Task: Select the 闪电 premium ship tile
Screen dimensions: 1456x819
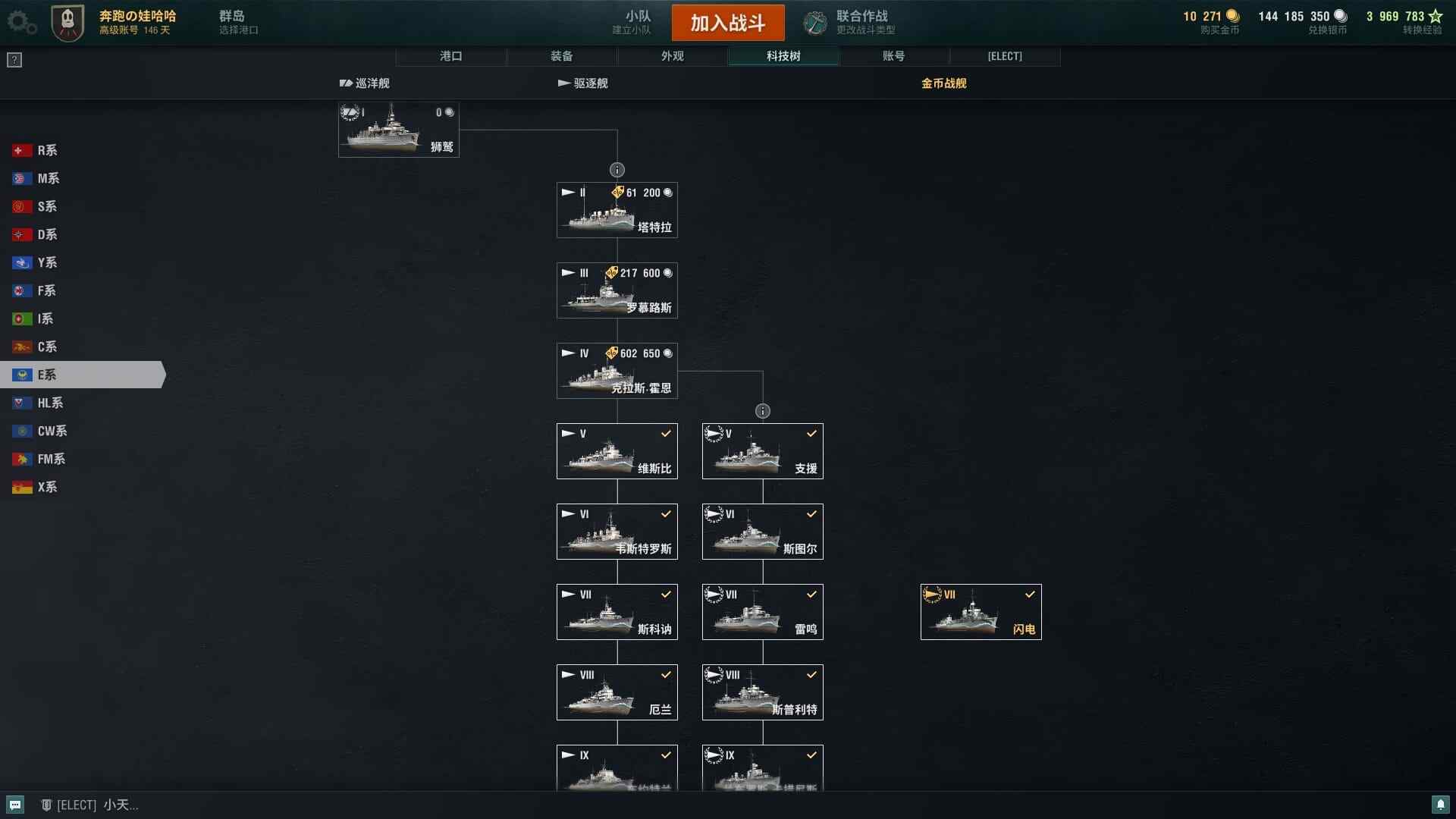Action: click(981, 612)
